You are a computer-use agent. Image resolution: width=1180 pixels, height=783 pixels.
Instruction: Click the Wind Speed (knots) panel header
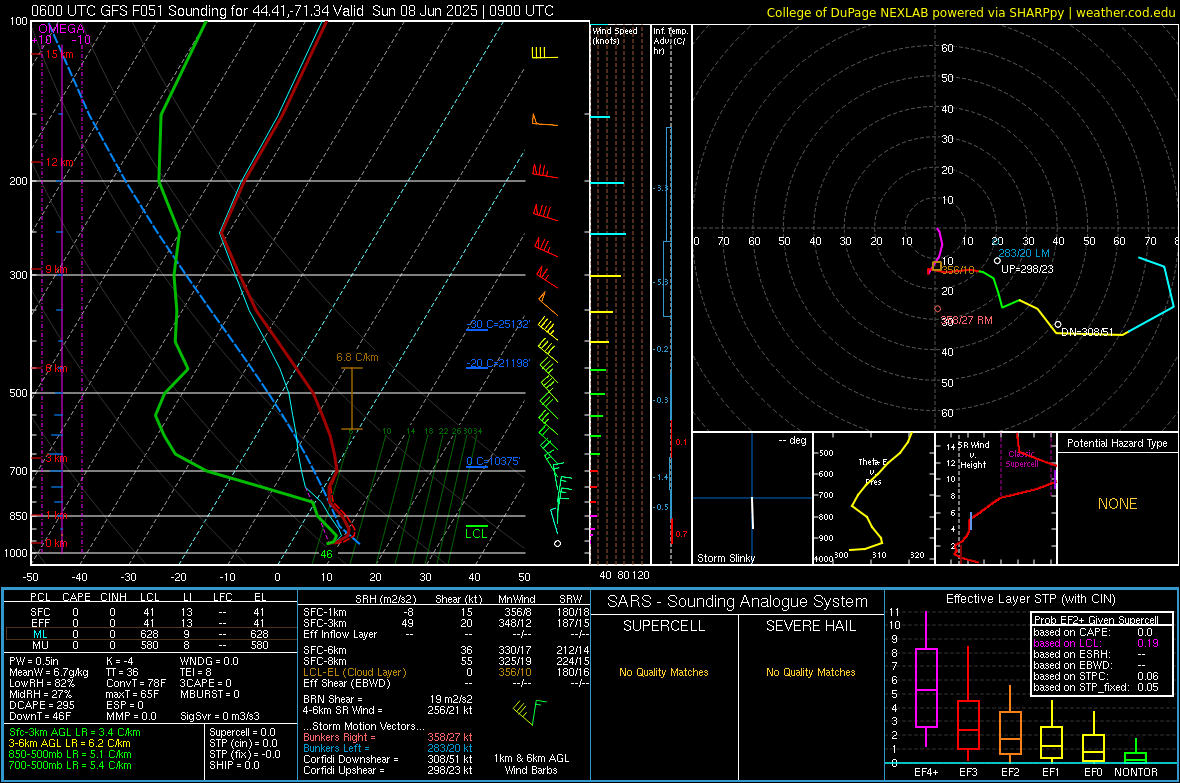(615, 35)
